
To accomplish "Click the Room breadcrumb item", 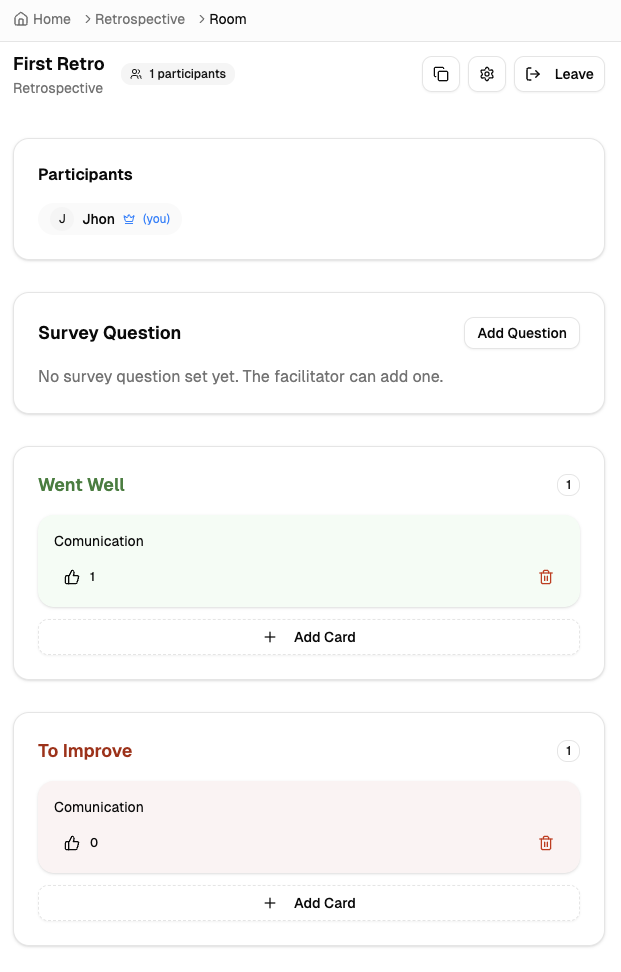I will (x=228, y=19).
